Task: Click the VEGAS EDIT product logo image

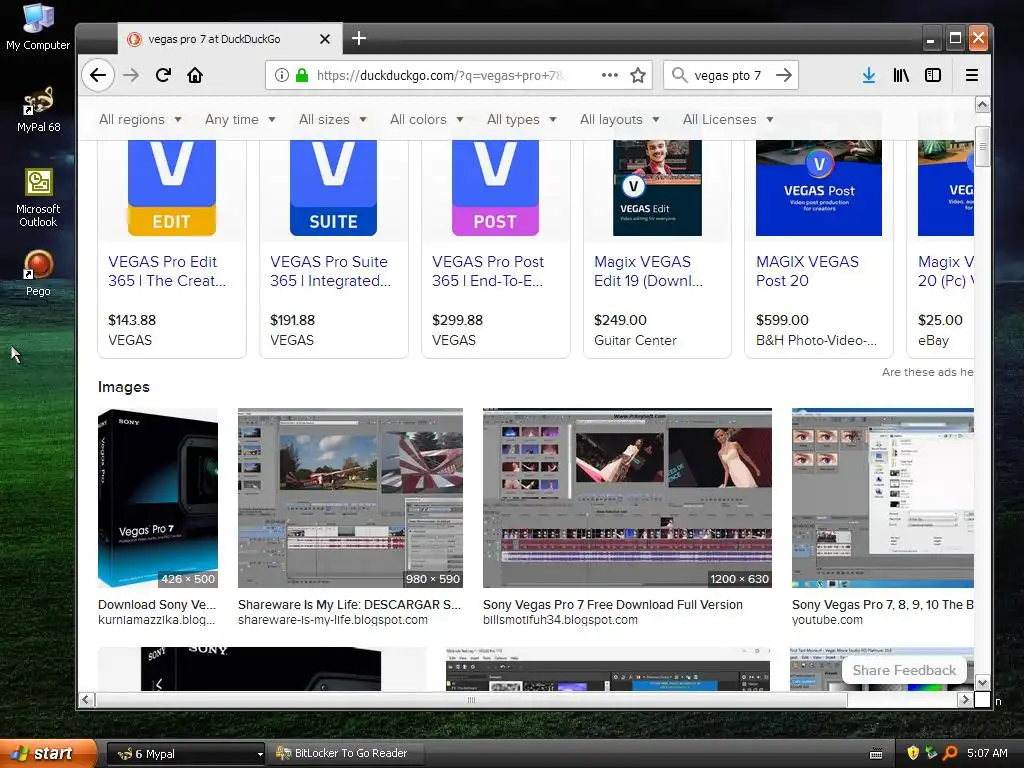Action: (x=172, y=188)
